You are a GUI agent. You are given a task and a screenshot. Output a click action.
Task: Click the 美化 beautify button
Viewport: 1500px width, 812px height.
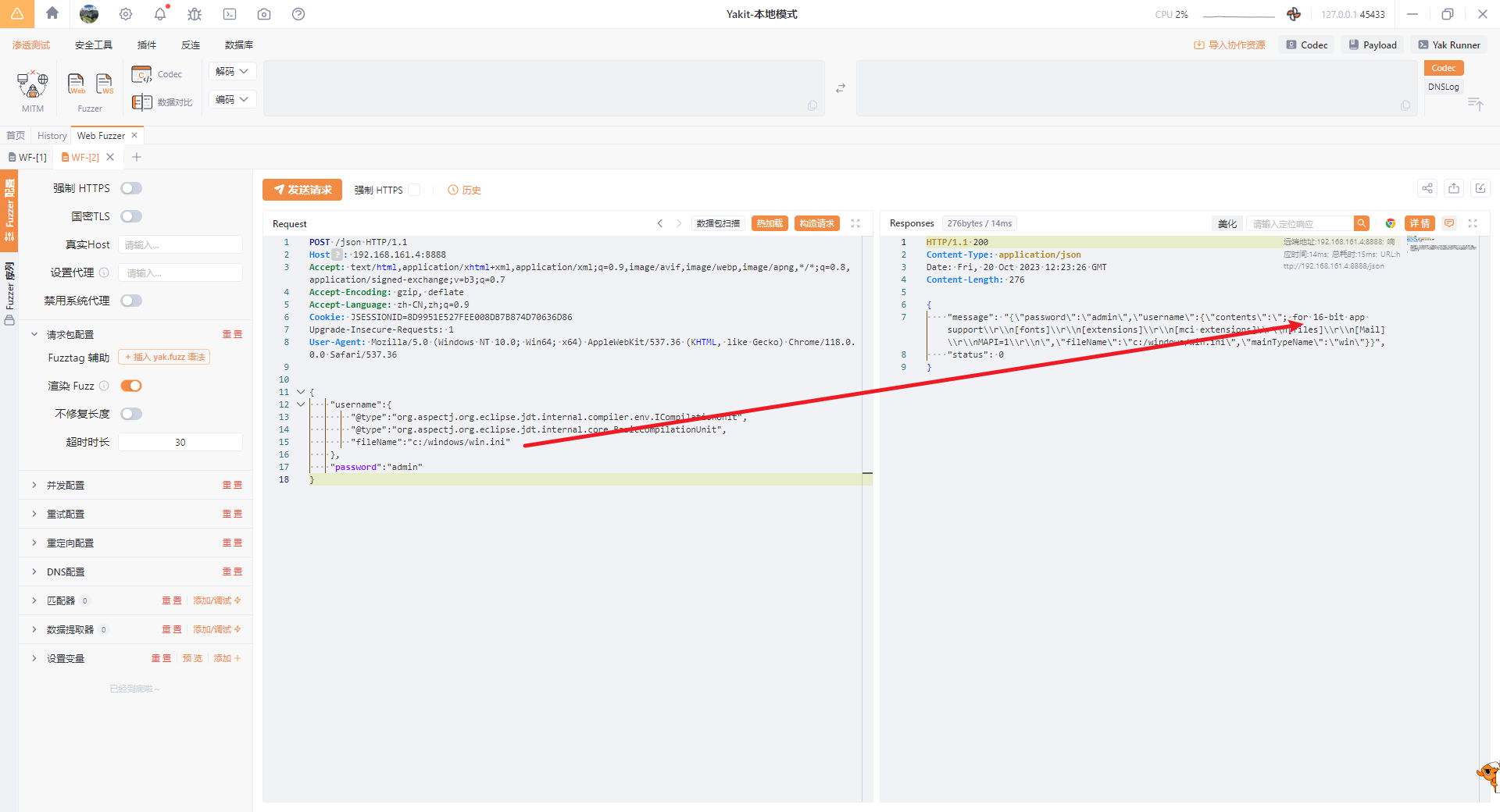coord(1227,223)
